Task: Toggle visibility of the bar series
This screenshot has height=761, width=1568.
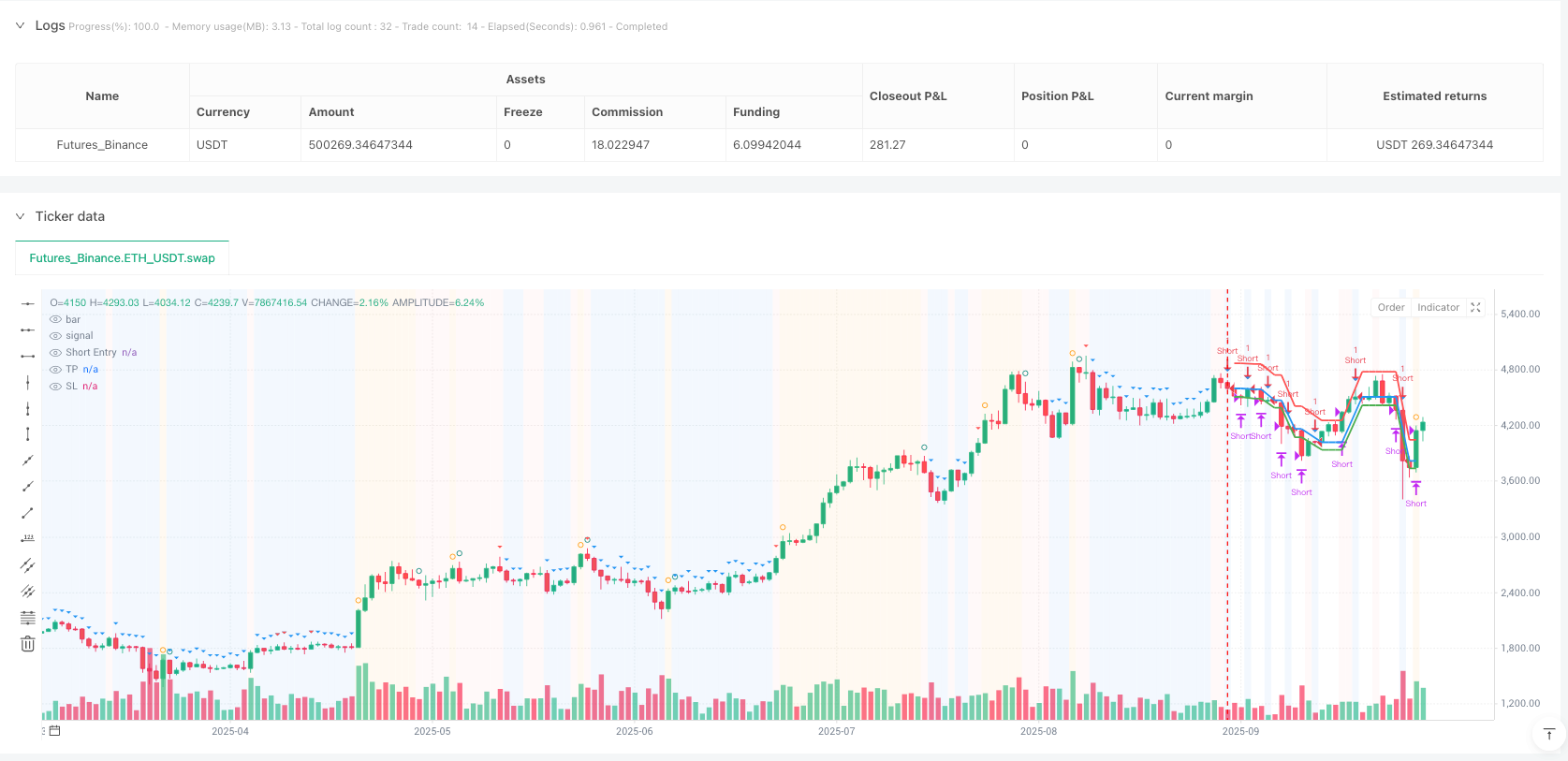Action: [56, 320]
